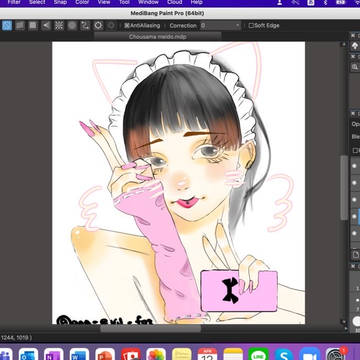Open the Color menu

pos(82,2)
